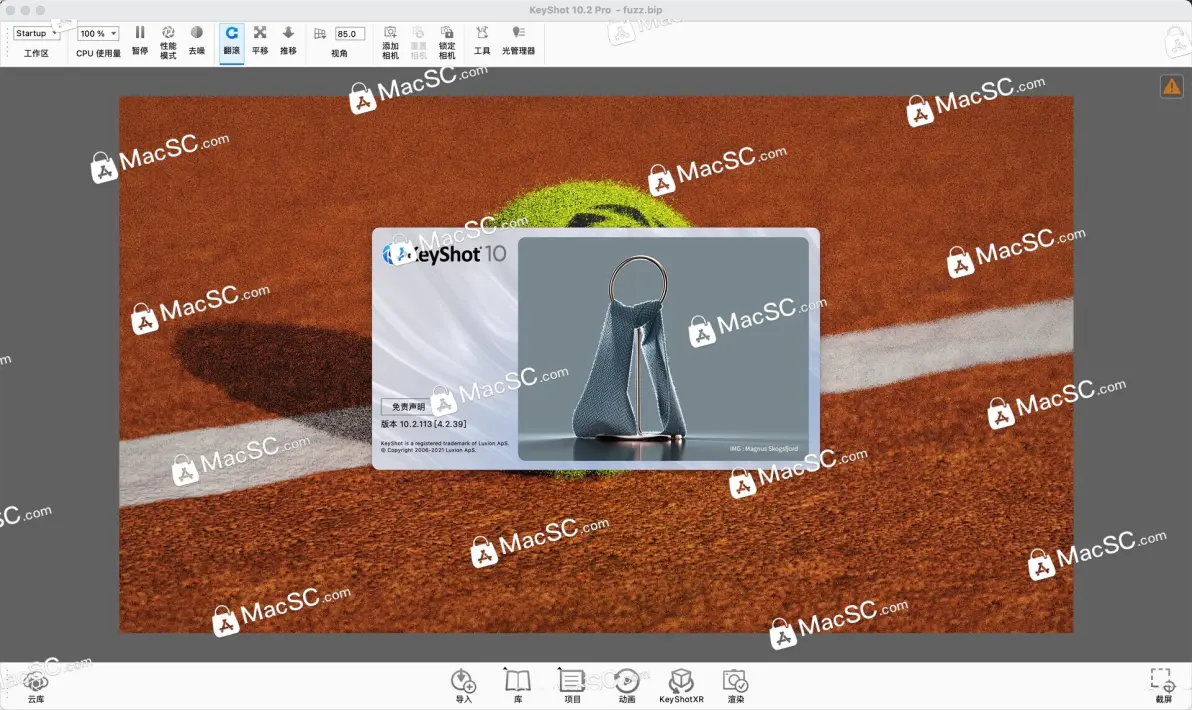Click the orange warning triangle icon

[x=1171, y=87]
